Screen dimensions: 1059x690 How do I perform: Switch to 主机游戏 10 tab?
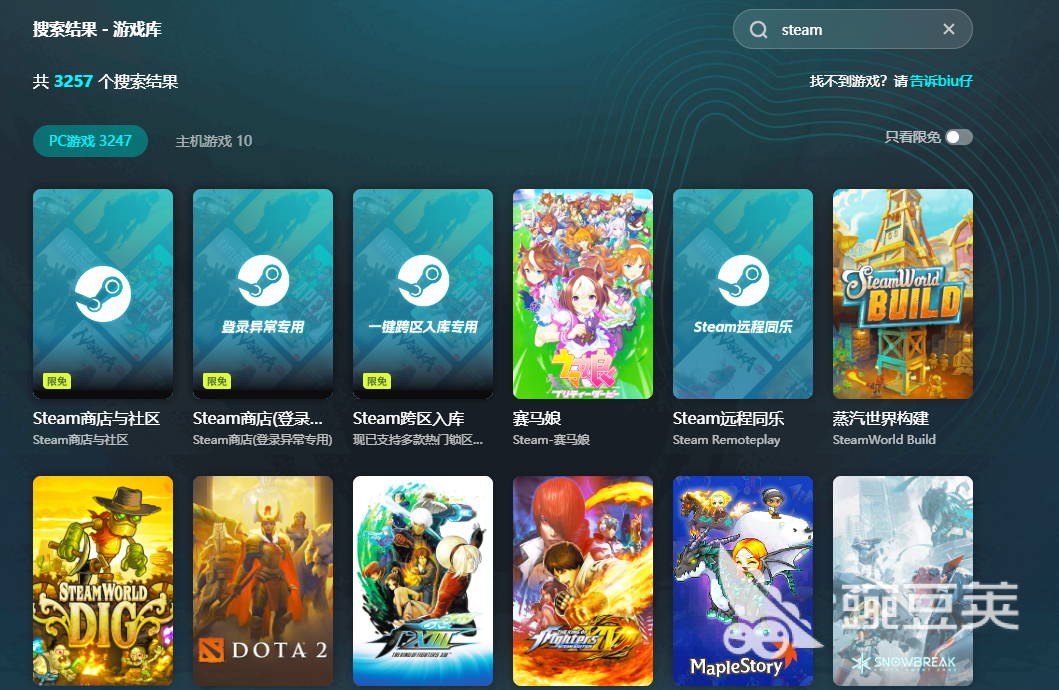pos(213,141)
